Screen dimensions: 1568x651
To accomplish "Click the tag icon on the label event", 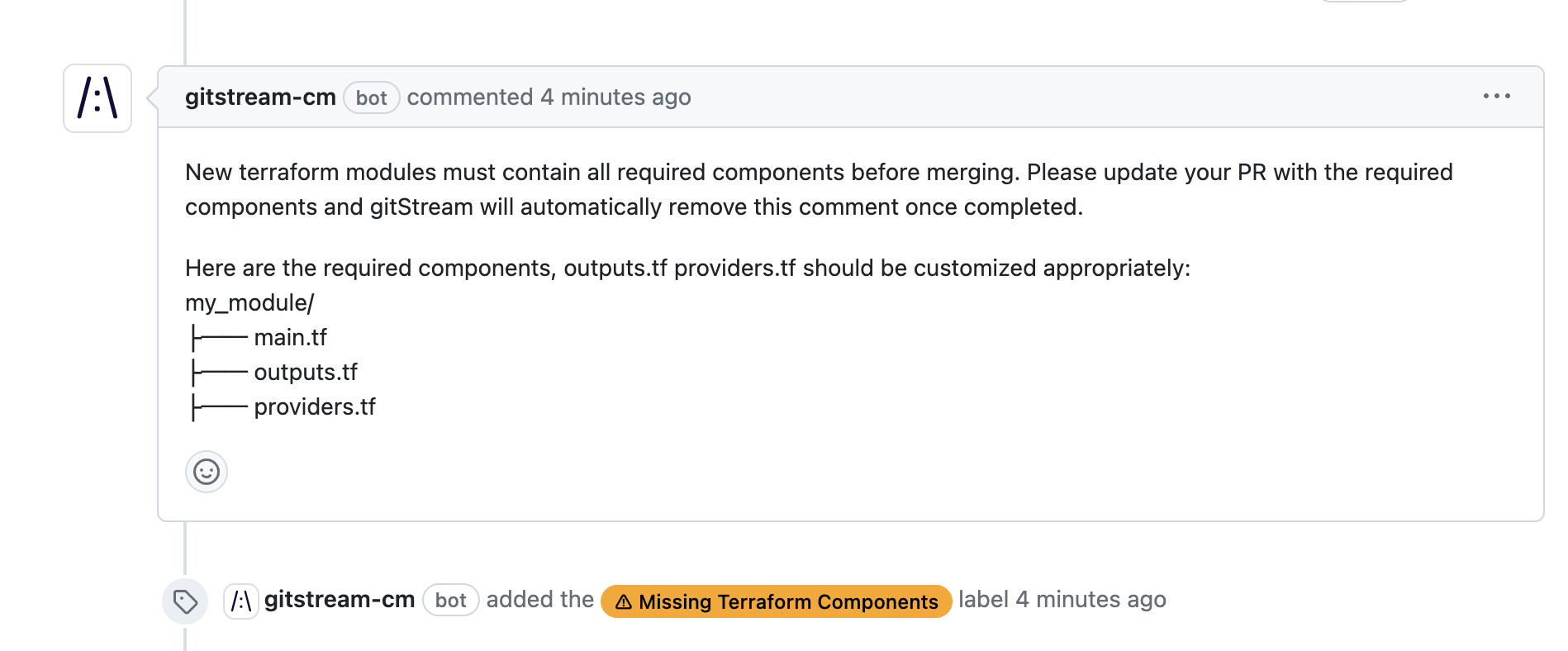I will click(186, 601).
